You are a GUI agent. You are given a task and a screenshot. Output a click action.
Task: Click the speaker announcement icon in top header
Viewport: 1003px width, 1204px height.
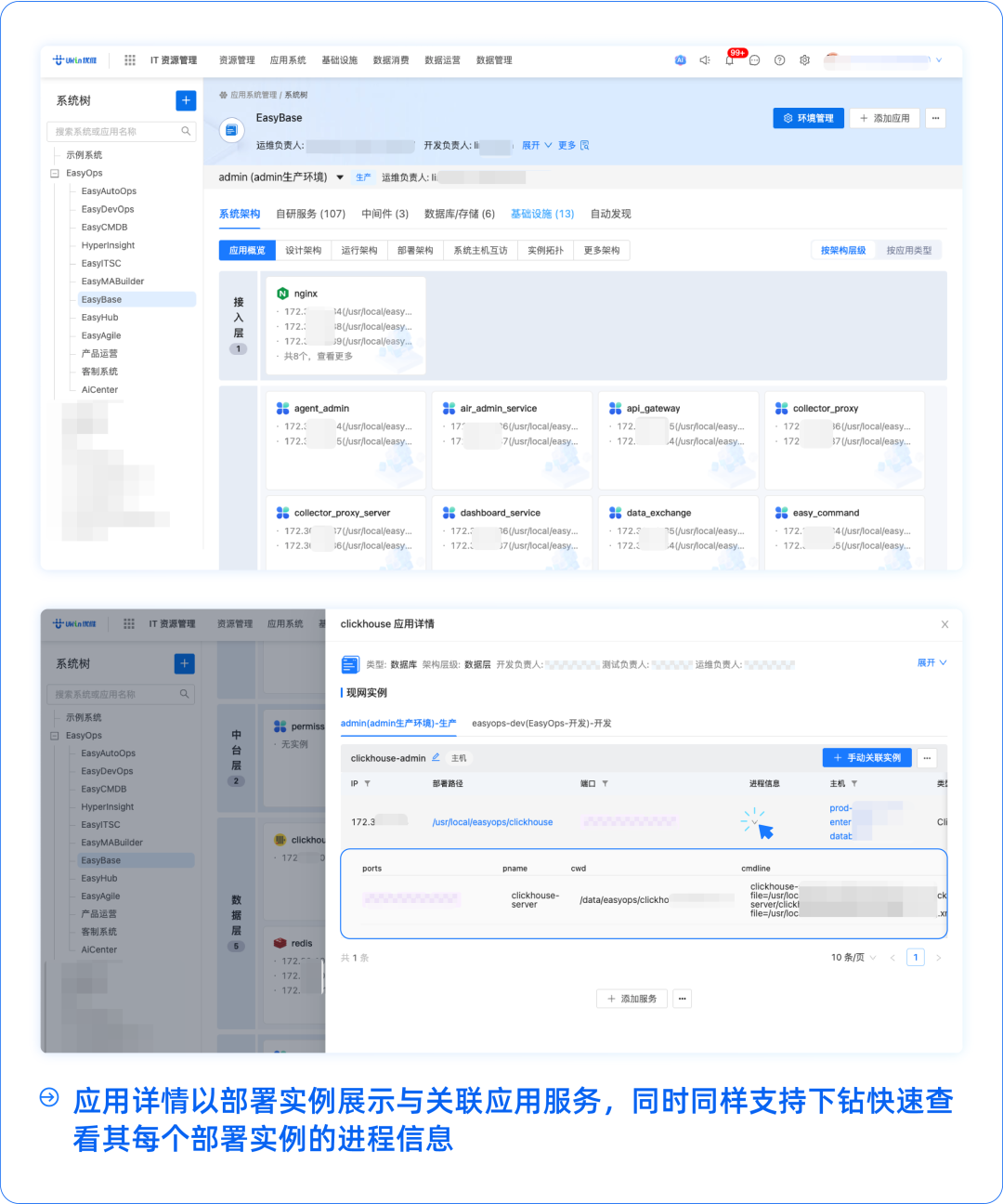(705, 60)
